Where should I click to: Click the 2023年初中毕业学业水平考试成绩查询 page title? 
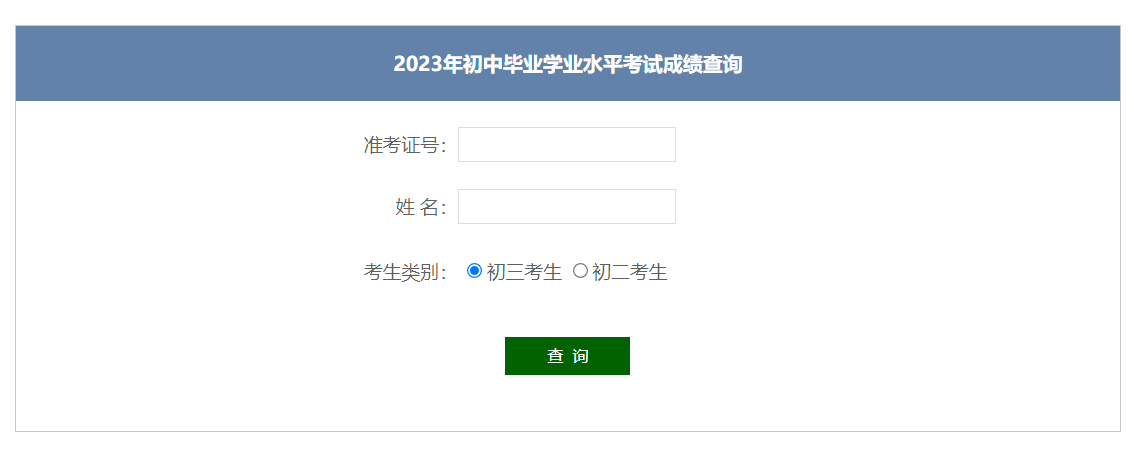[567, 65]
